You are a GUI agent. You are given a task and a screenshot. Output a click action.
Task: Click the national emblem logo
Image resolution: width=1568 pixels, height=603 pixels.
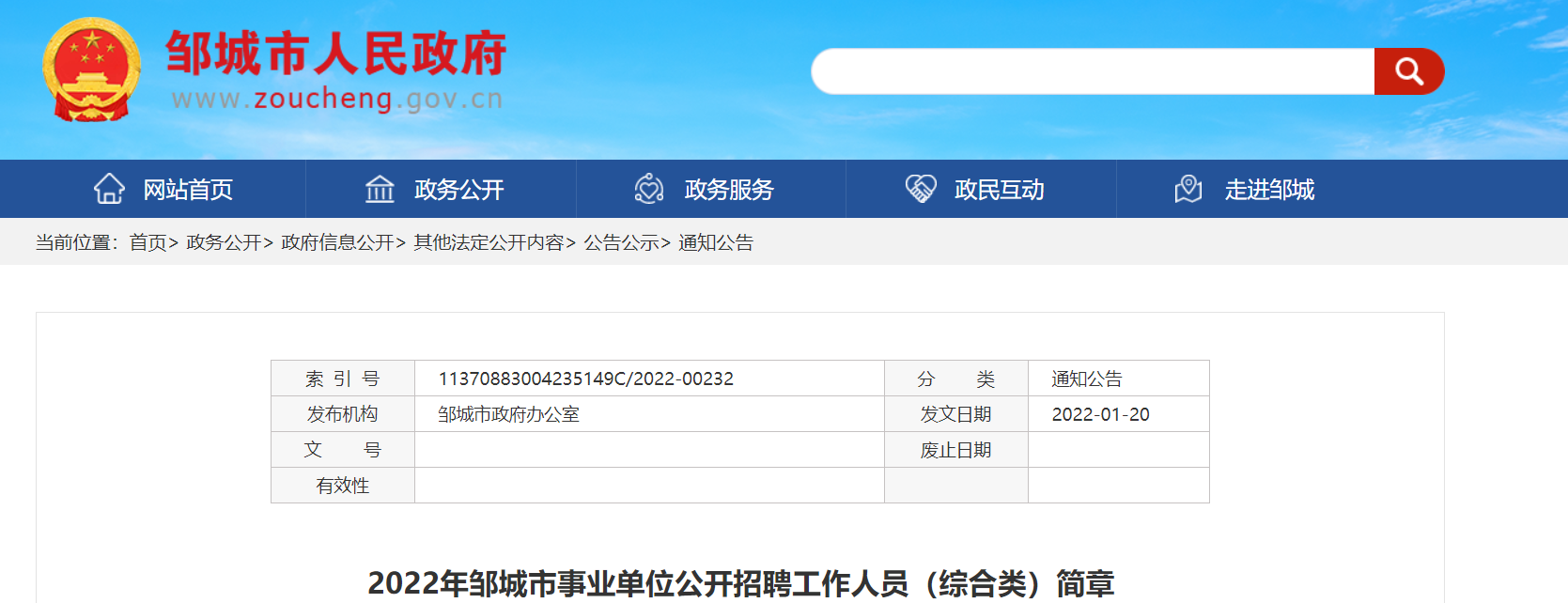pyautogui.click(x=91, y=70)
